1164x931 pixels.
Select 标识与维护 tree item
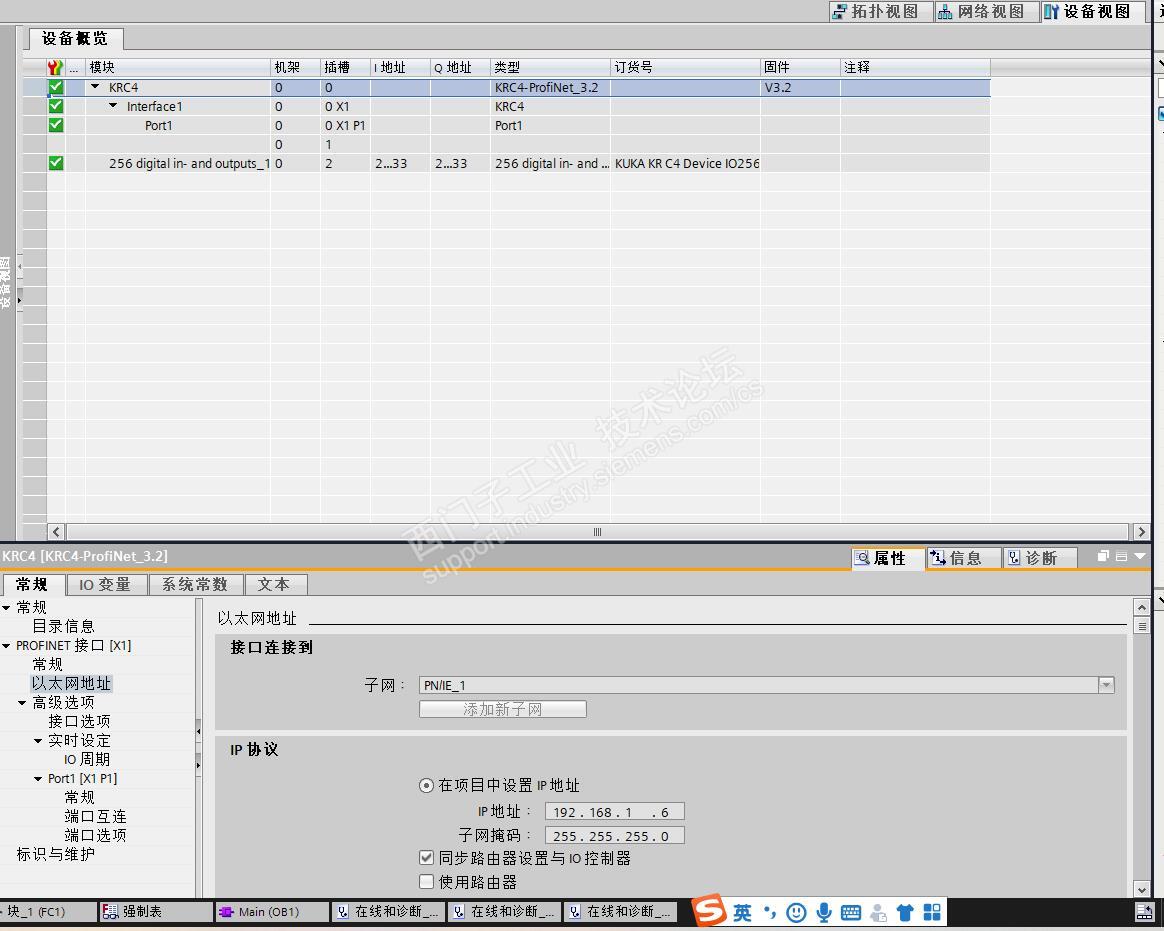coord(56,855)
